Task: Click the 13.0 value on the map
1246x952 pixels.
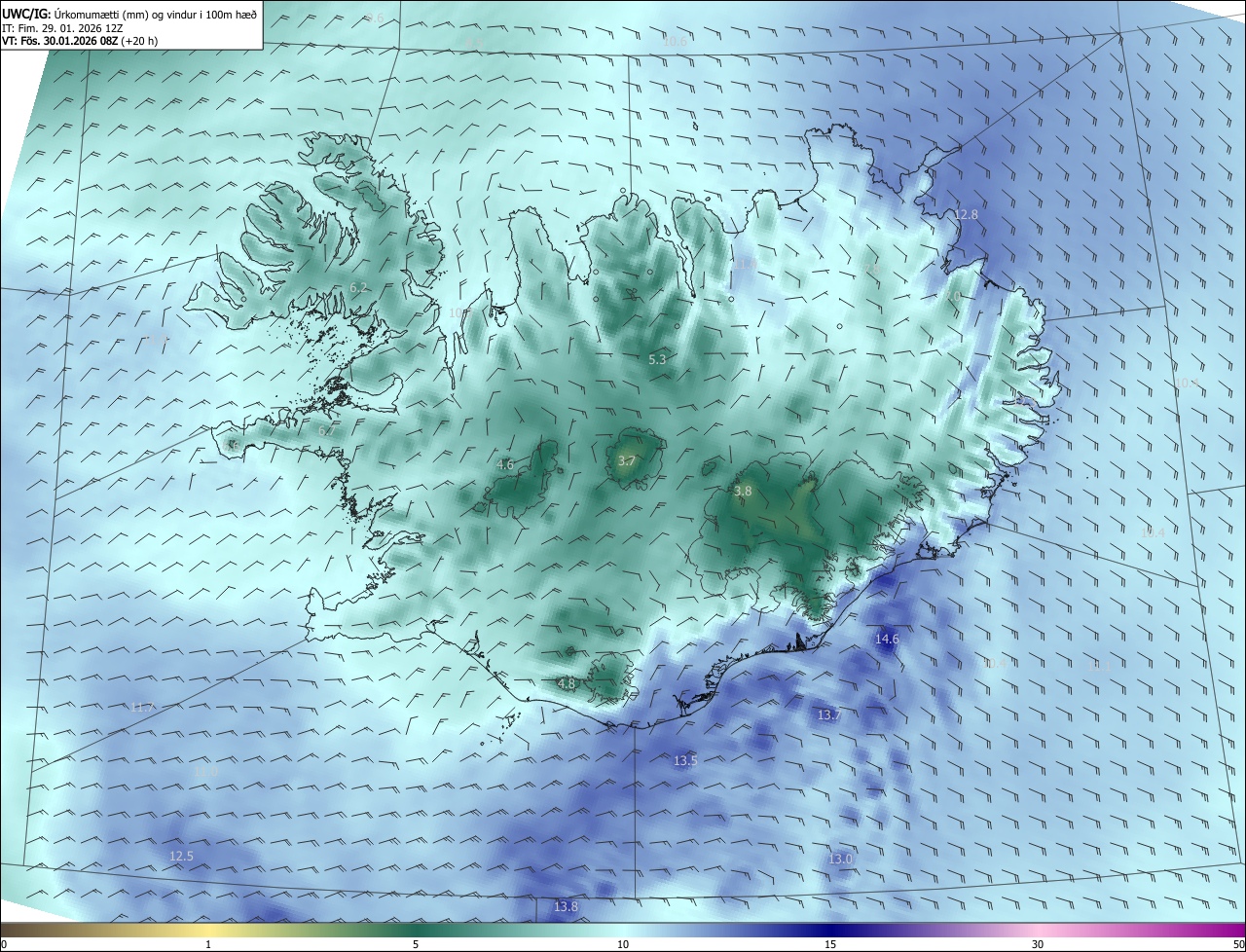Action: click(x=840, y=859)
